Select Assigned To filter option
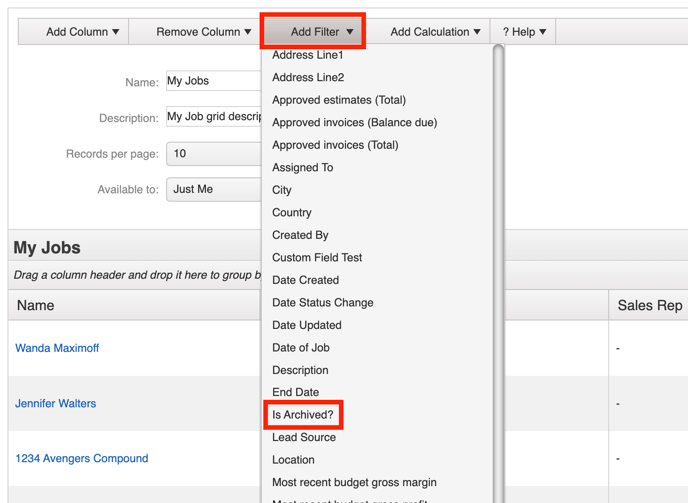This screenshot has height=503, width=688. pyautogui.click(x=302, y=167)
